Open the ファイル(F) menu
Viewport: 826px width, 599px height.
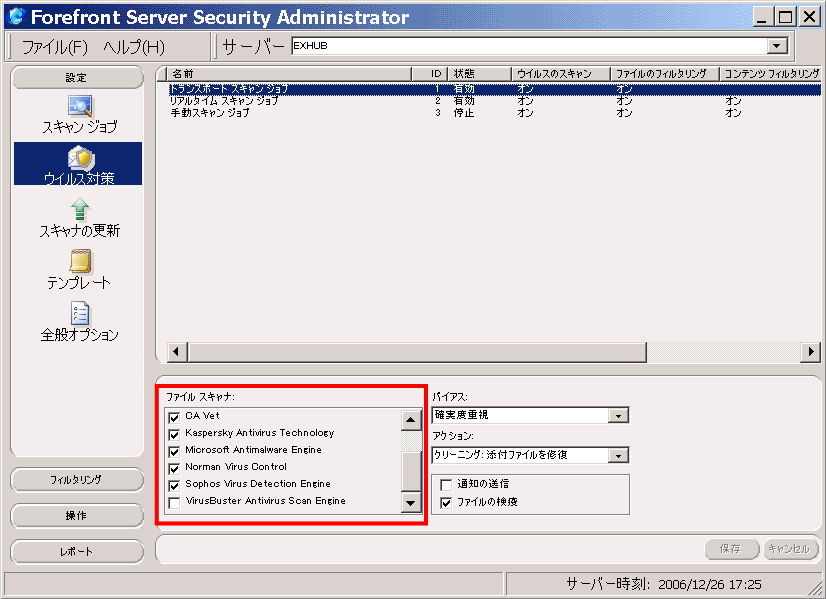coord(54,47)
